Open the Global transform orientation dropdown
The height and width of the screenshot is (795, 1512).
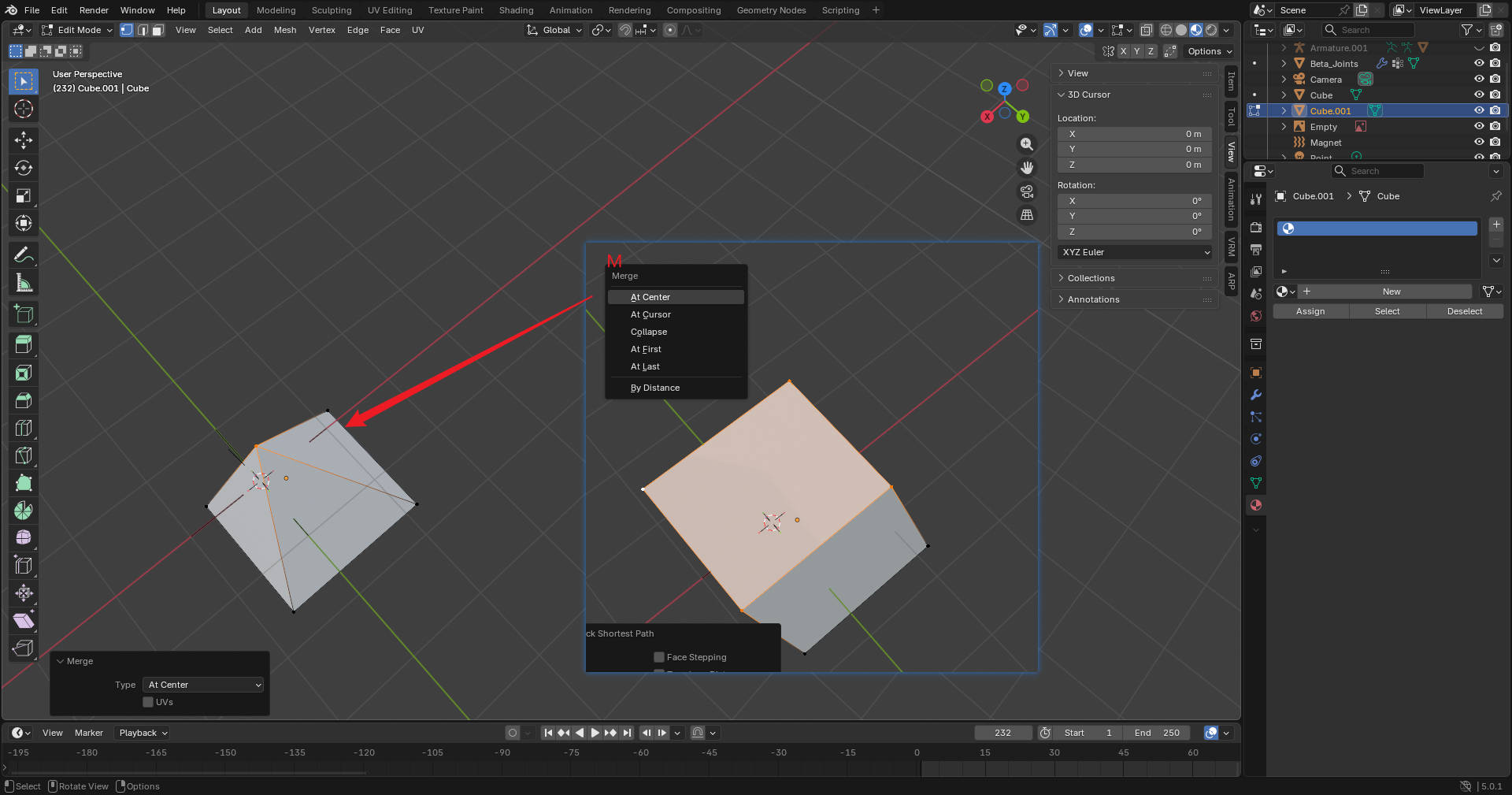pos(554,30)
